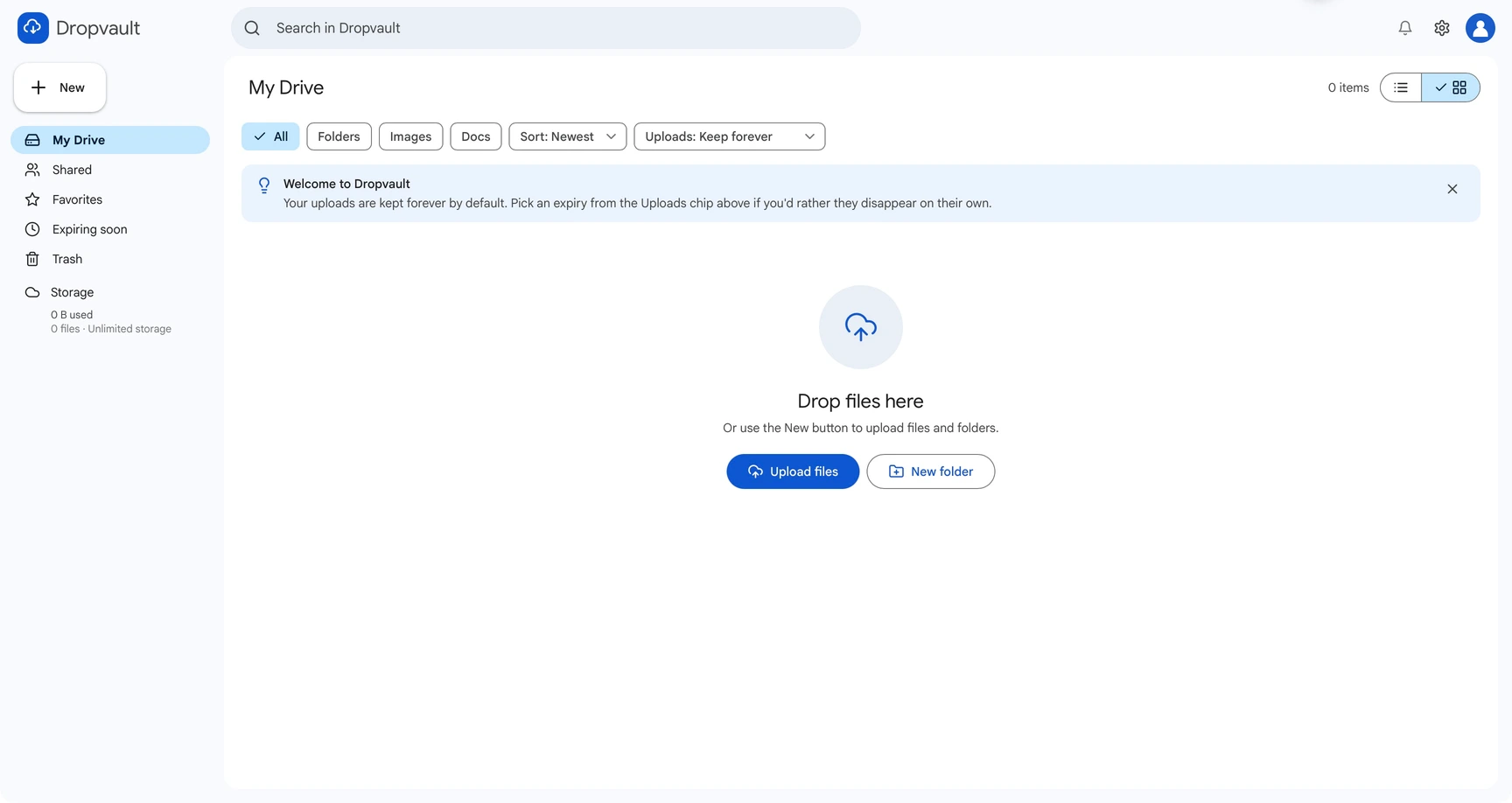Go to Shared in sidebar
Image resolution: width=1512 pixels, height=803 pixels.
coord(110,170)
